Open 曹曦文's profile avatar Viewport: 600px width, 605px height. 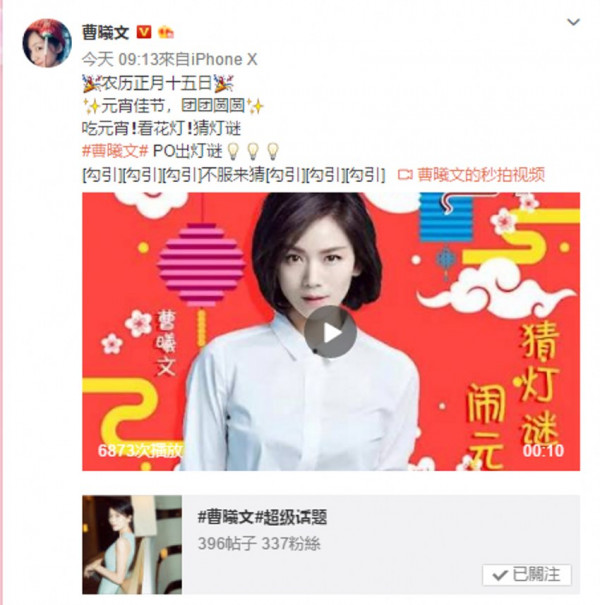pyautogui.click(x=47, y=43)
